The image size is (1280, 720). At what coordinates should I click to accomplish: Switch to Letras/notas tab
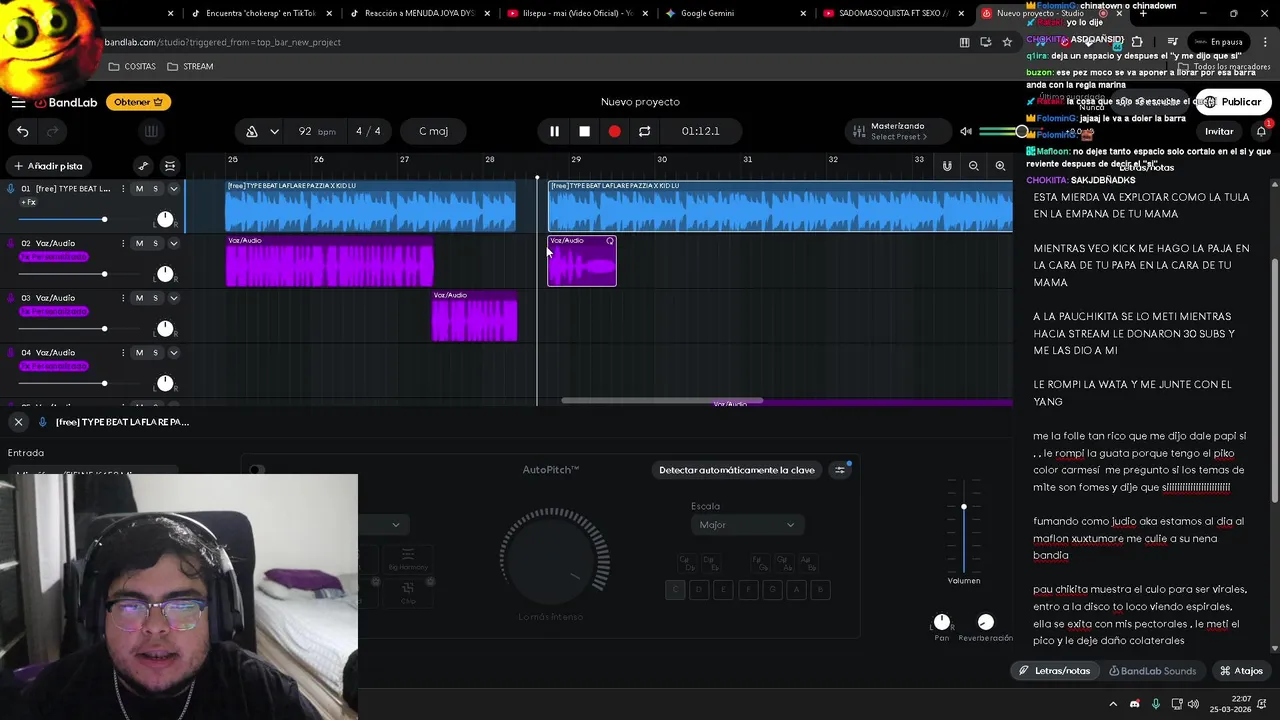pyautogui.click(x=1054, y=671)
